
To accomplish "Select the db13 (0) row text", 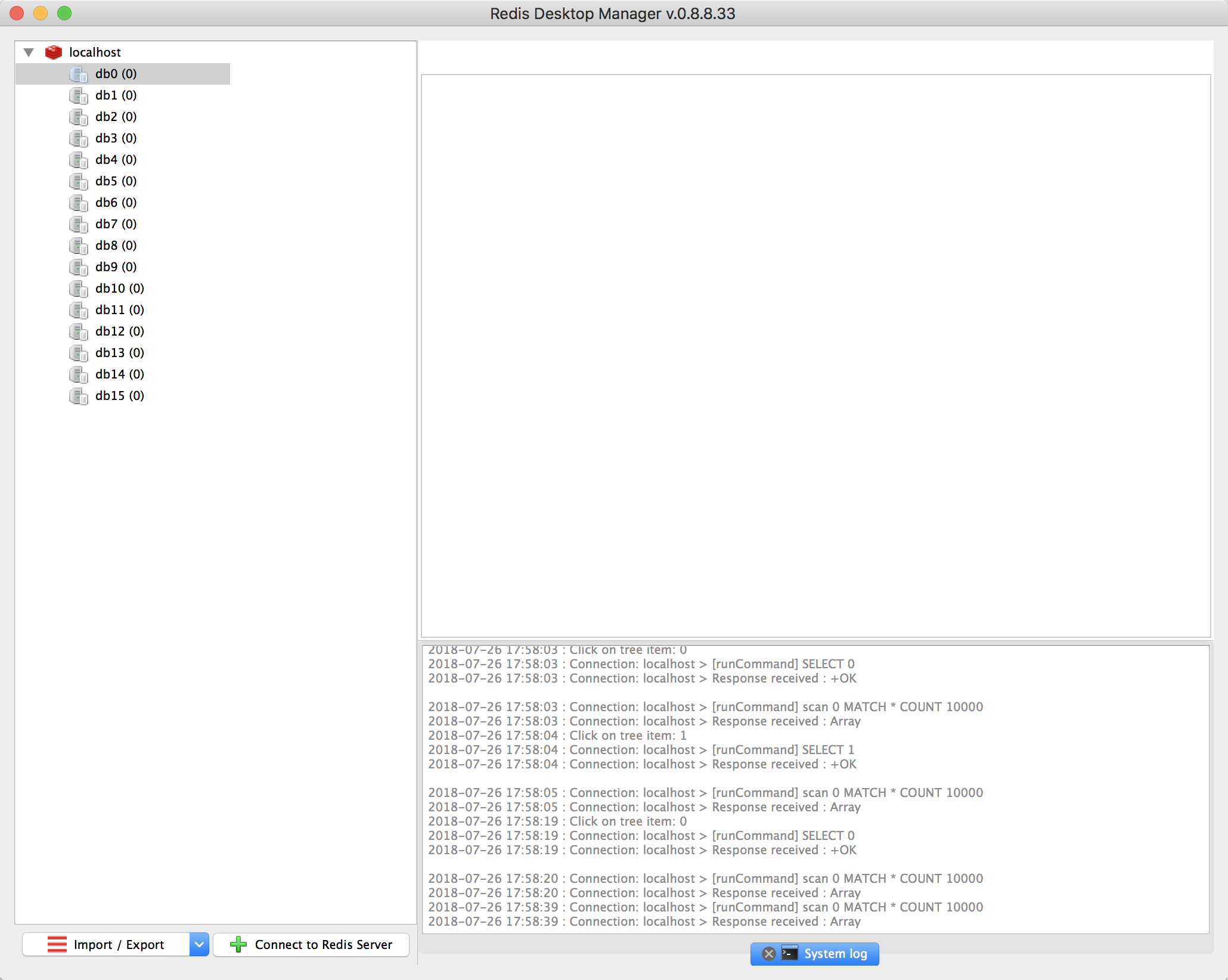I will 120,353.
